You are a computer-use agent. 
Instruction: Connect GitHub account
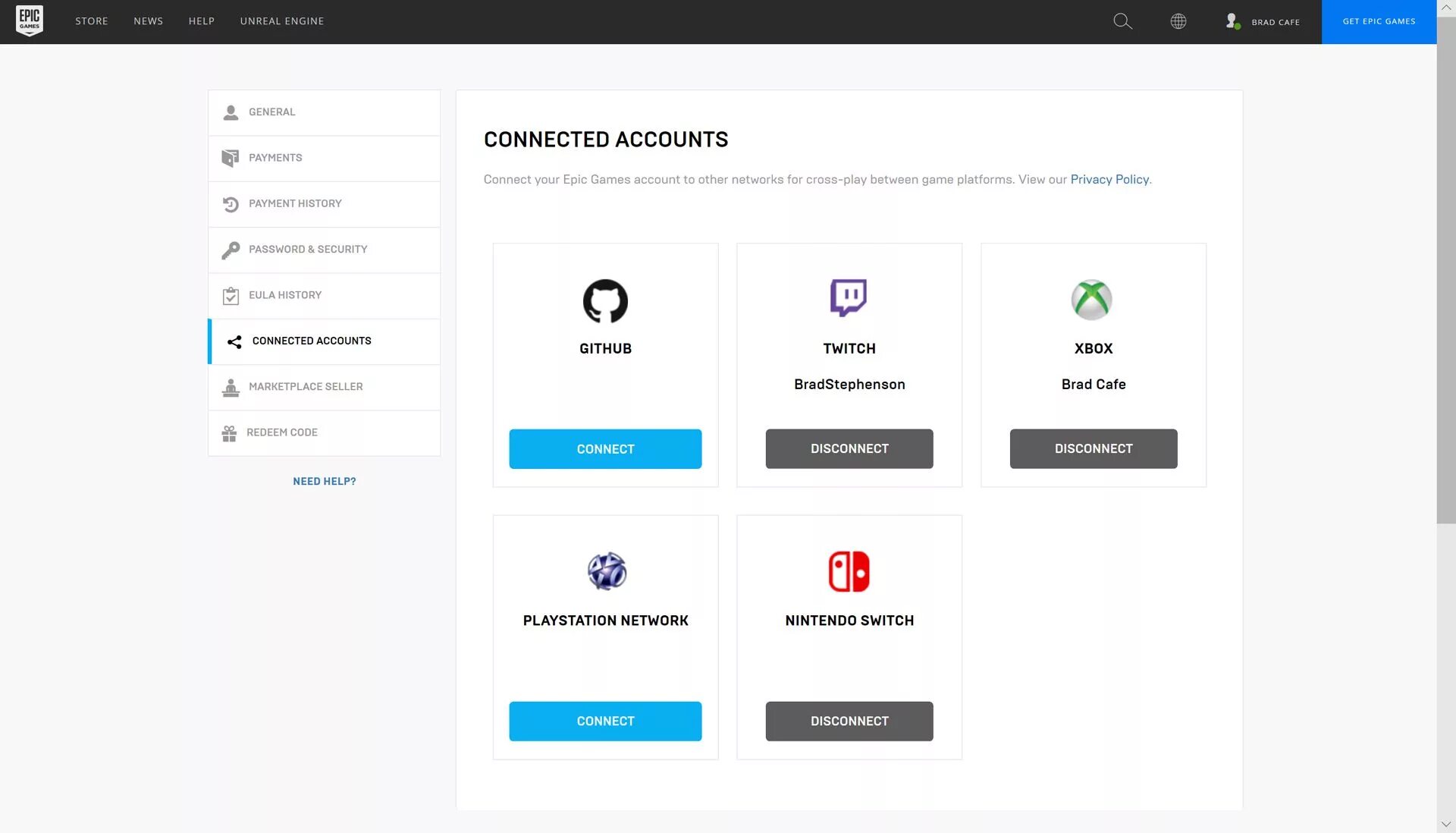(x=605, y=448)
